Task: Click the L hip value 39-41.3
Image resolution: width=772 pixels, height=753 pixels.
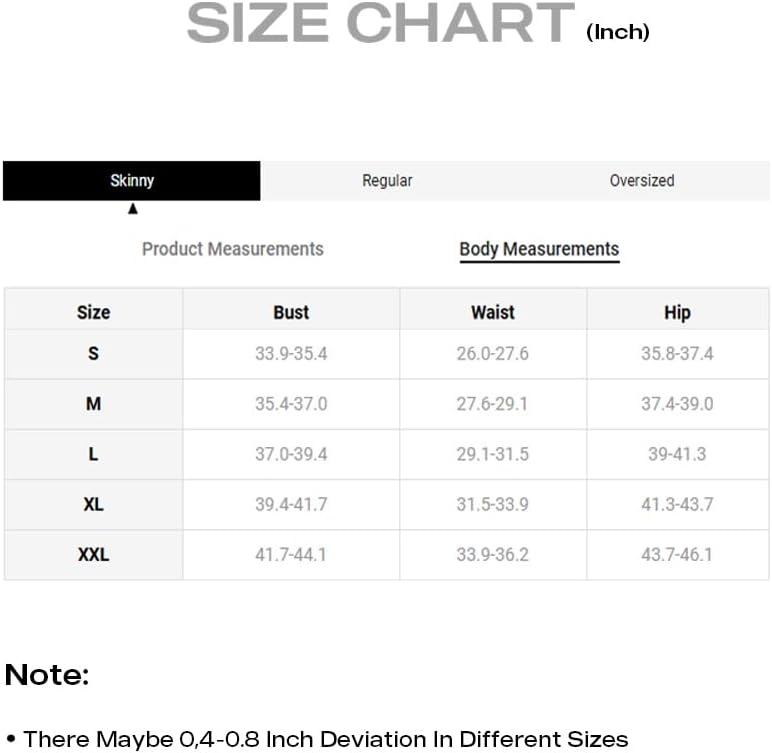Action: click(x=677, y=454)
